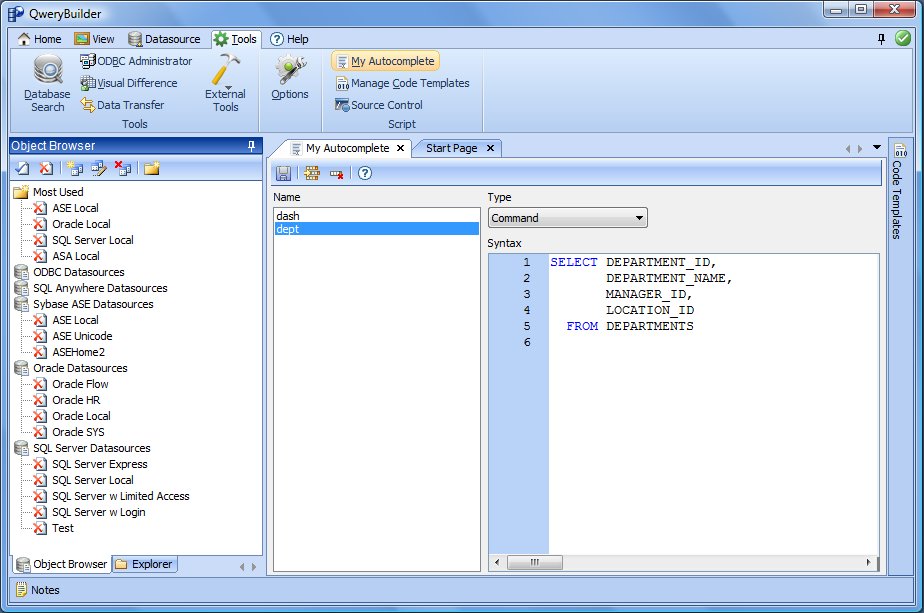This screenshot has width=924, height=613.
Task: Click syntax editor horizontal scrollbar thumb
Action: click(x=534, y=562)
